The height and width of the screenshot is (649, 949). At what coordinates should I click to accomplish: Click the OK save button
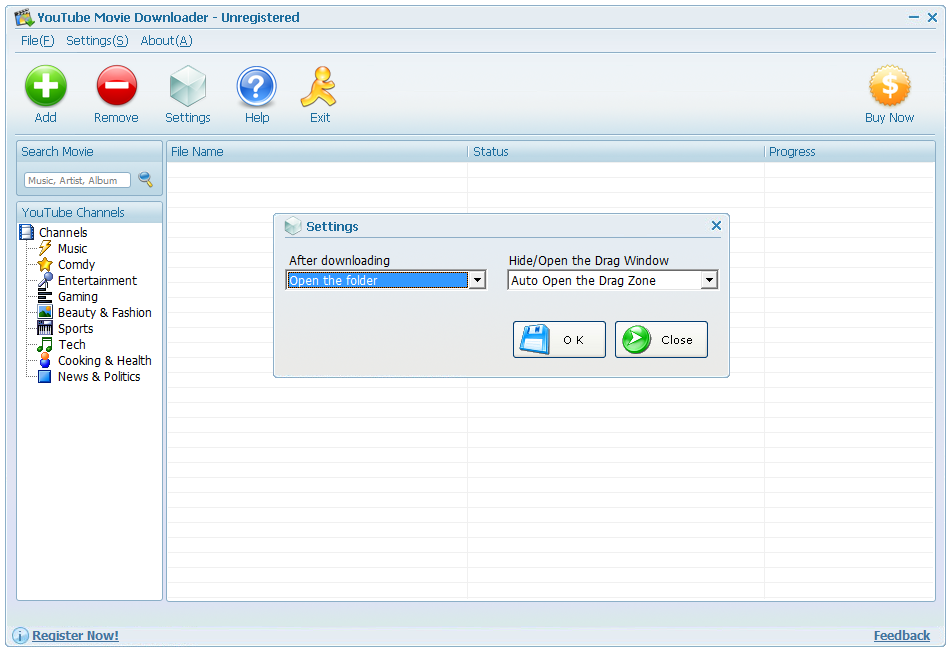[x=559, y=340]
